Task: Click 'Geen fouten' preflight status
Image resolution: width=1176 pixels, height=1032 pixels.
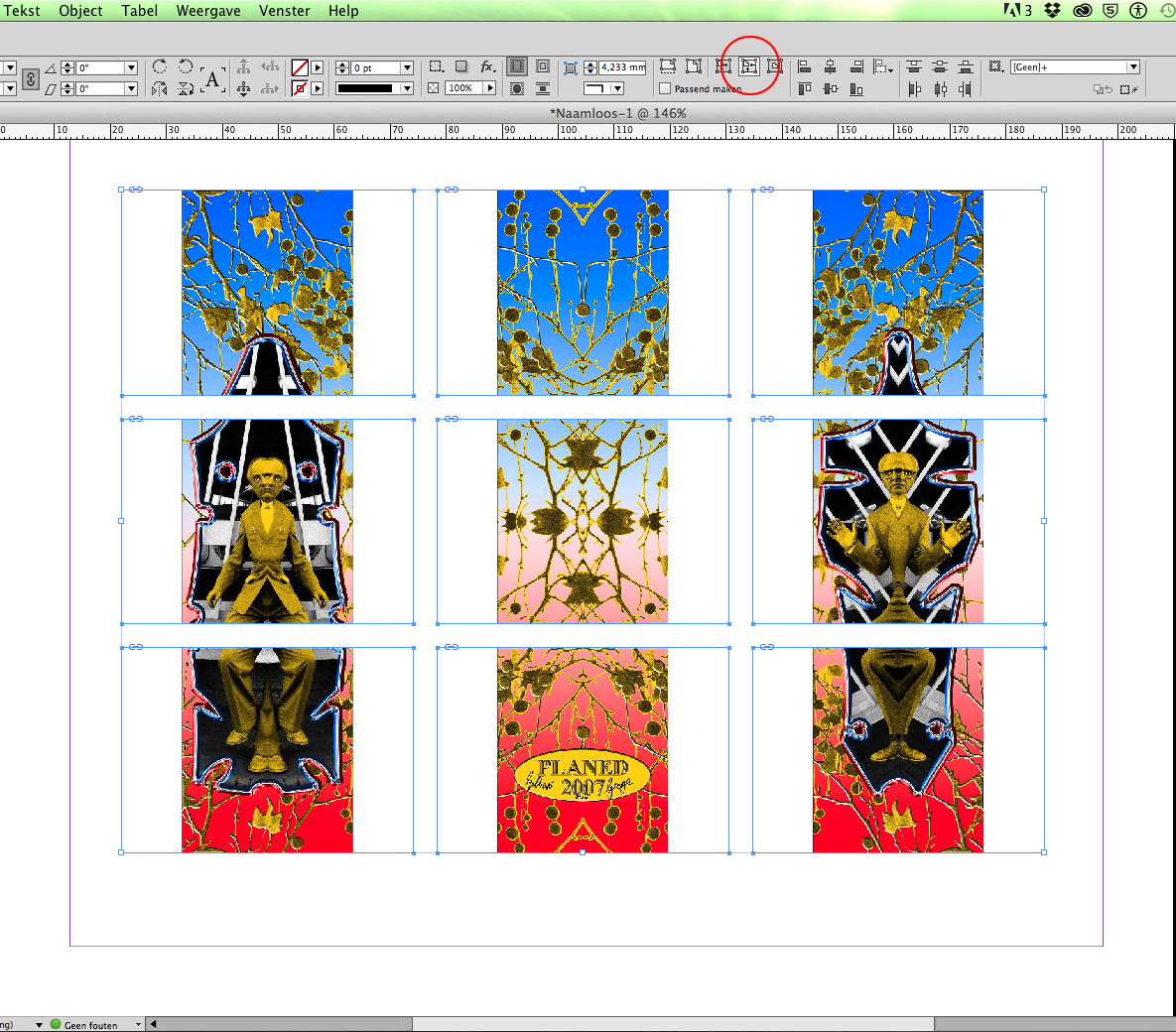Action: click(x=90, y=1025)
